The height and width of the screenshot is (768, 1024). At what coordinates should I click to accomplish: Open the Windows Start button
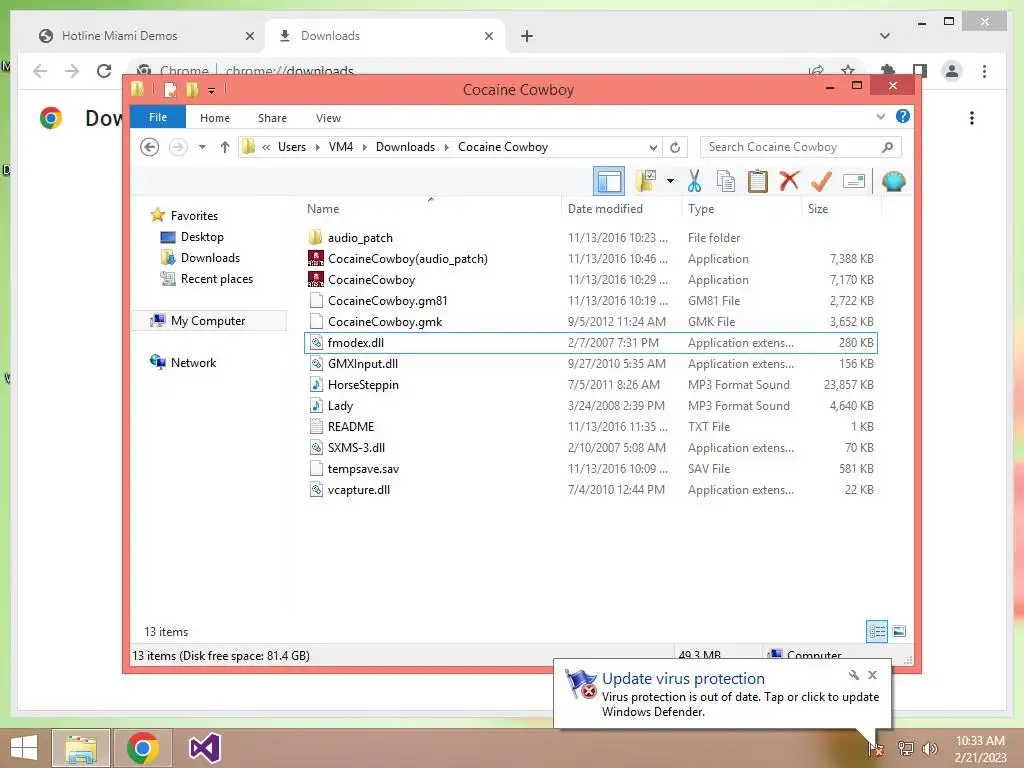pyautogui.click(x=24, y=748)
